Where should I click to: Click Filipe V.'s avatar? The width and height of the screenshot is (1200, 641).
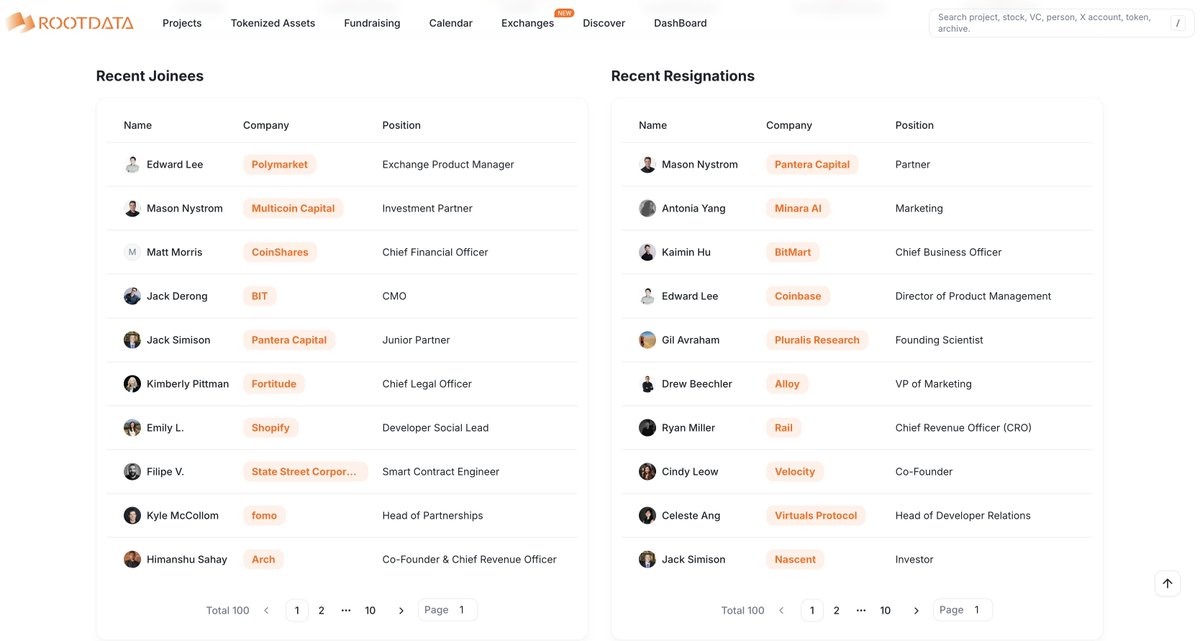coord(132,472)
